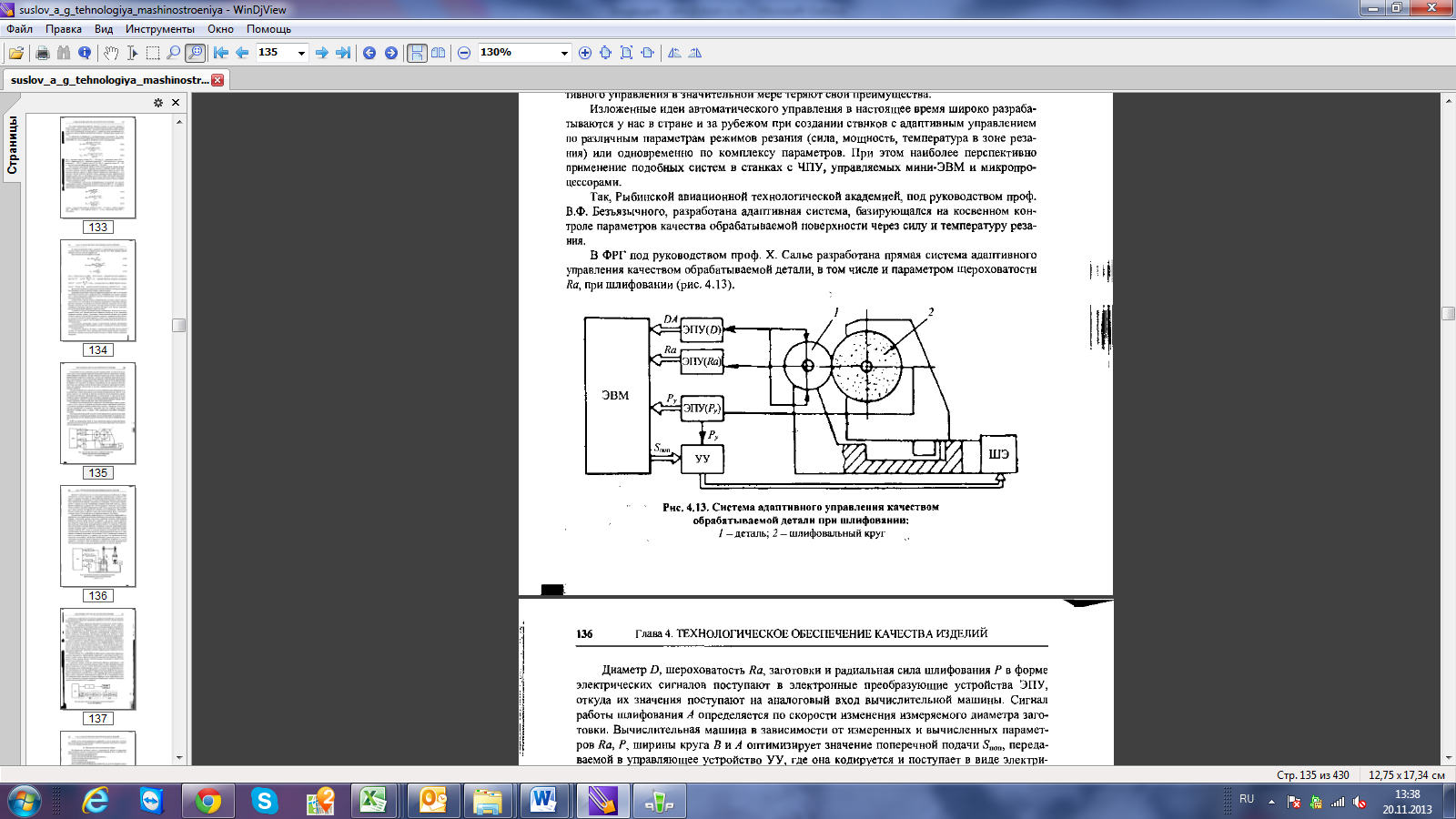Click the Print icon in toolbar
The height and width of the screenshot is (819, 1456).
coord(42,53)
